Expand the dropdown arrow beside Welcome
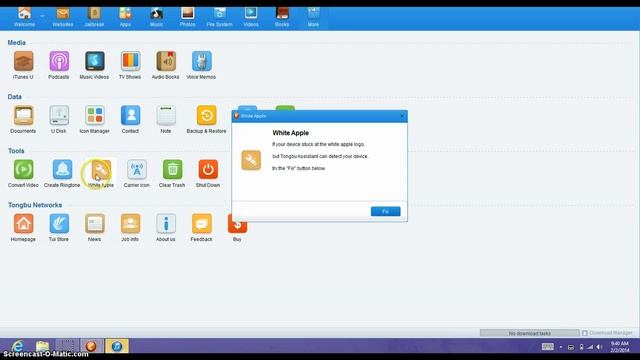 pyautogui.click(x=42, y=16)
